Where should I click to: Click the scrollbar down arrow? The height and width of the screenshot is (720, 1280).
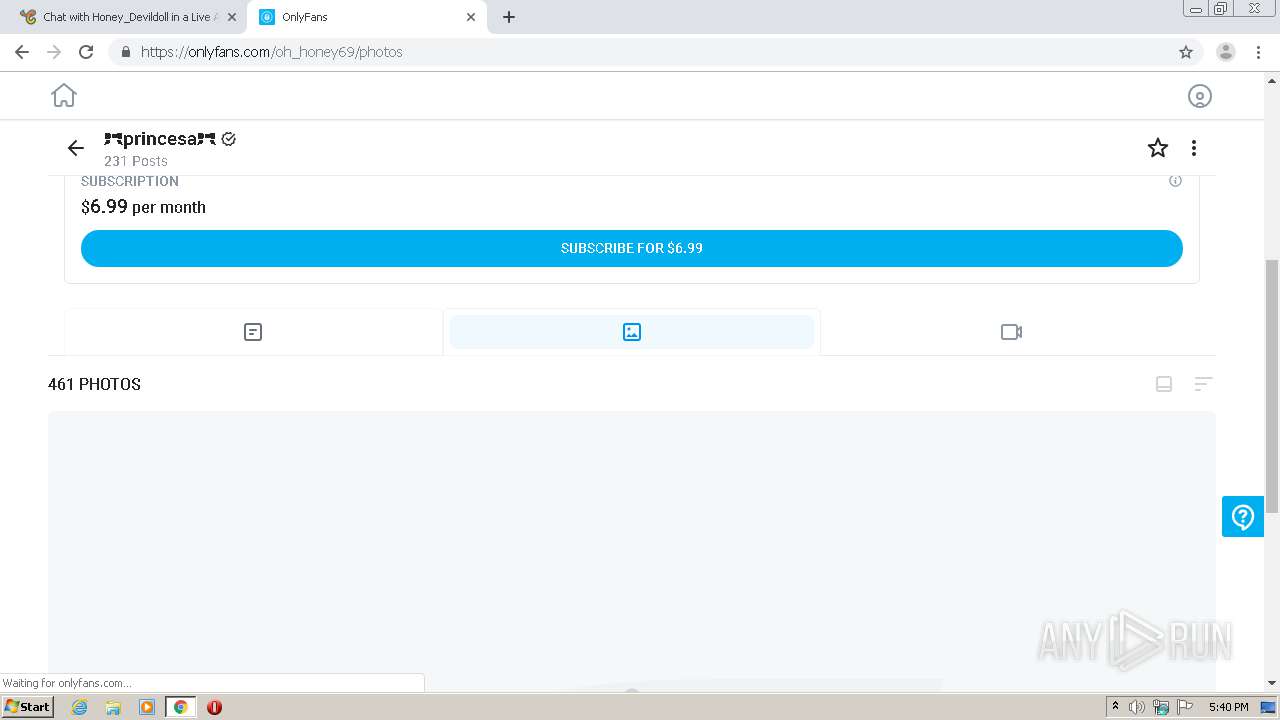coord(1272,683)
